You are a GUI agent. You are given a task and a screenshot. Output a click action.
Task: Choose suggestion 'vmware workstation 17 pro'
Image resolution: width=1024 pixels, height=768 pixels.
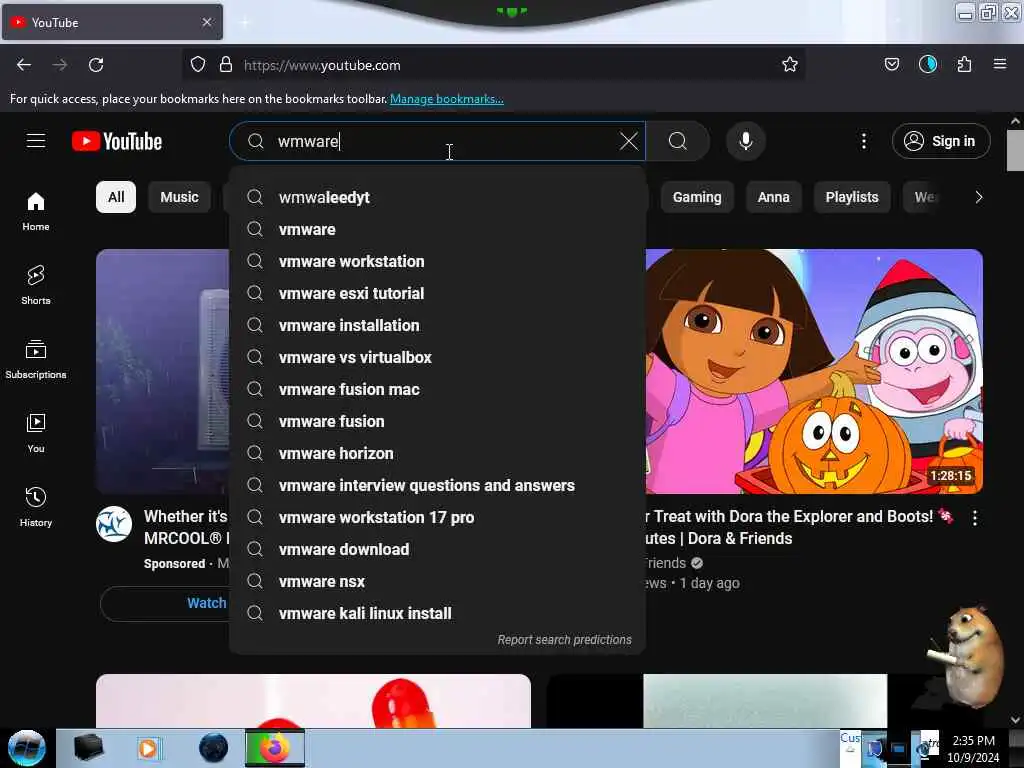point(438,517)
